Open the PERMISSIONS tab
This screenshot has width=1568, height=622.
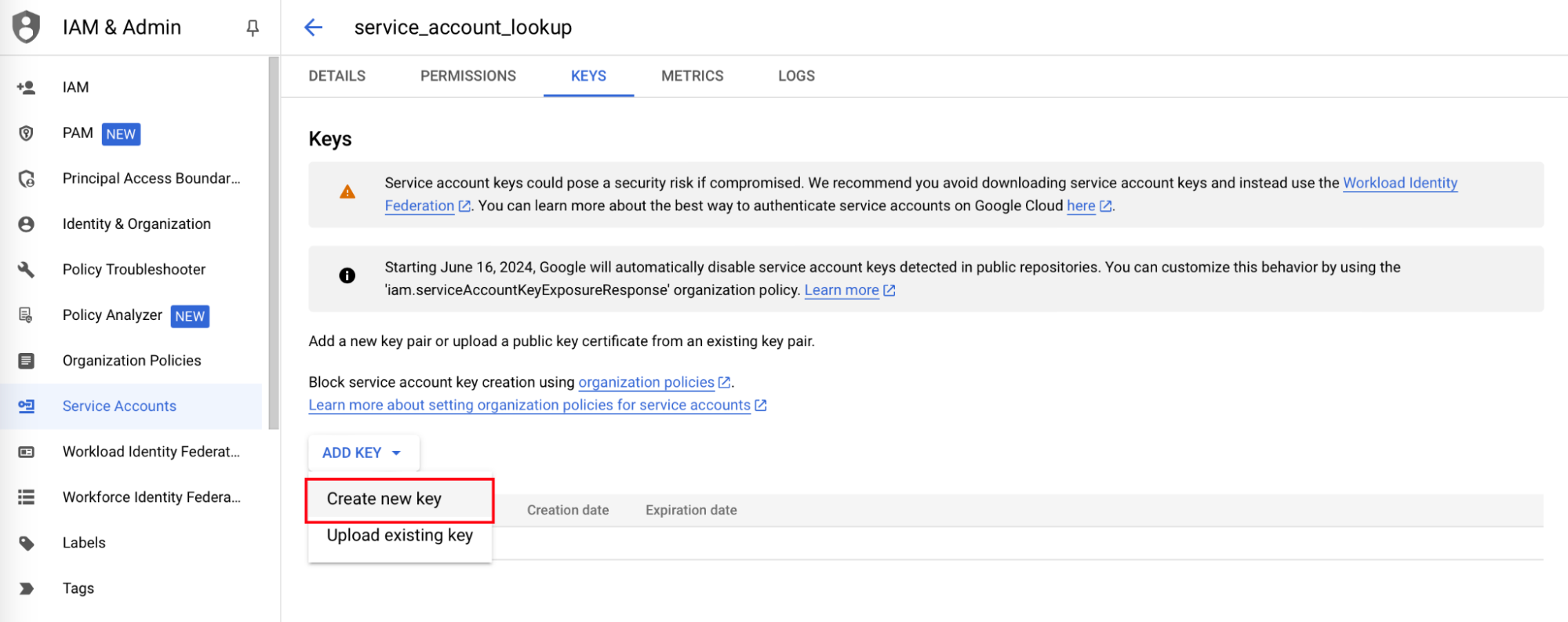click(467, 76)
